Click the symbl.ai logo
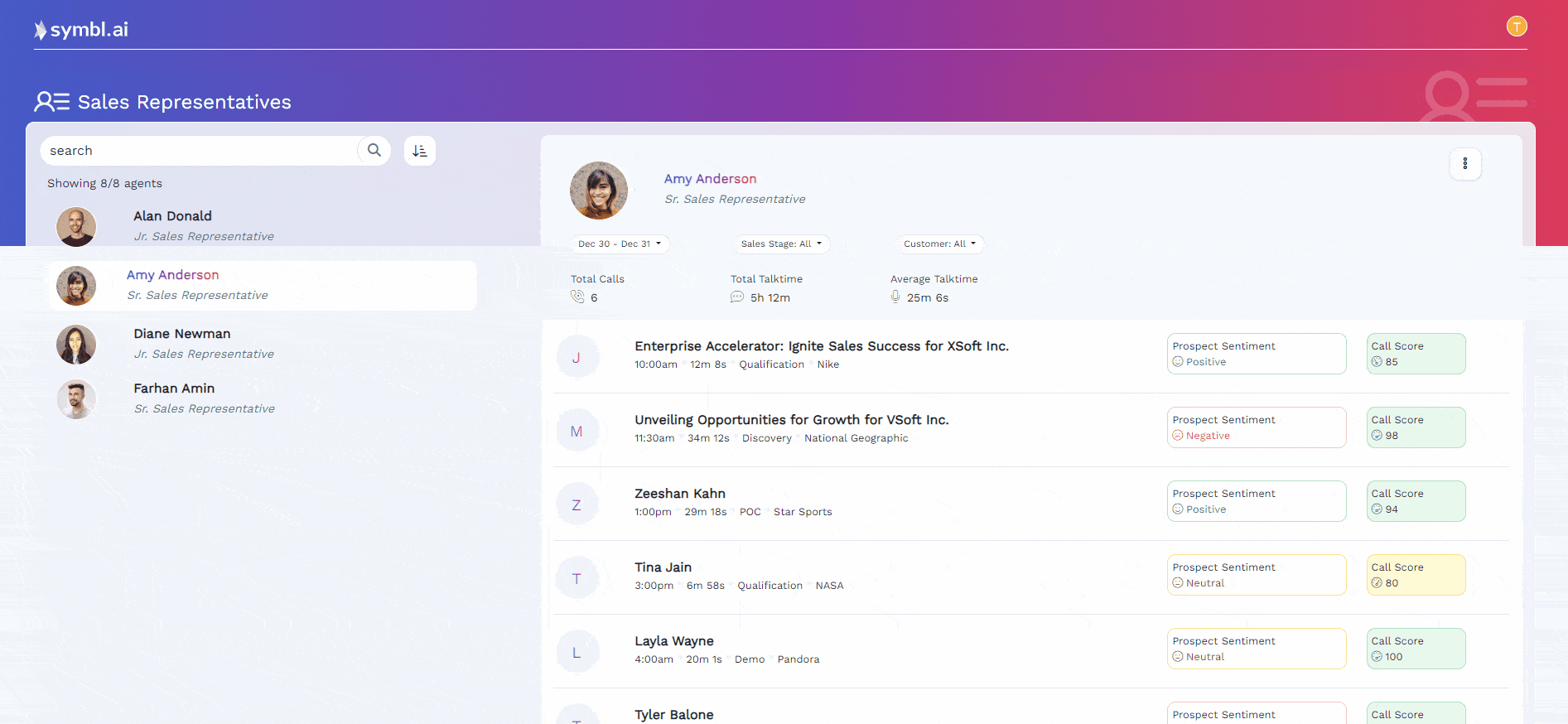The width and height of the screenshot is (1568, 724). click(81, 30)
